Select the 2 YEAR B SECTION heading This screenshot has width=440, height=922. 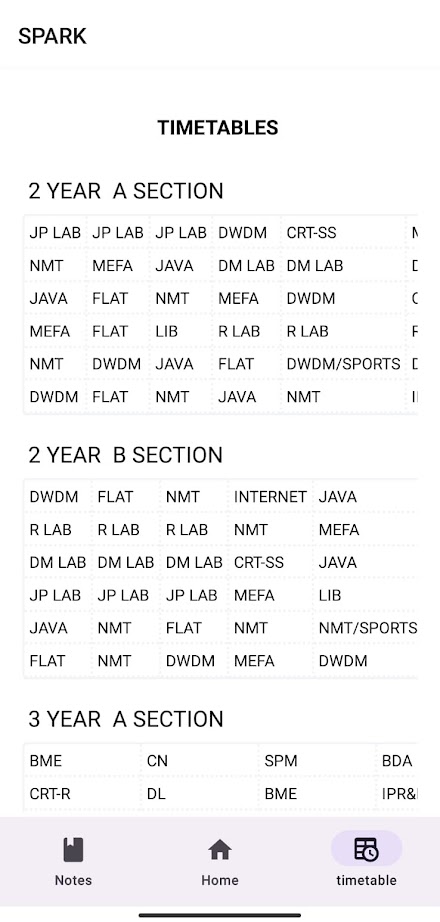click(126, 455)
